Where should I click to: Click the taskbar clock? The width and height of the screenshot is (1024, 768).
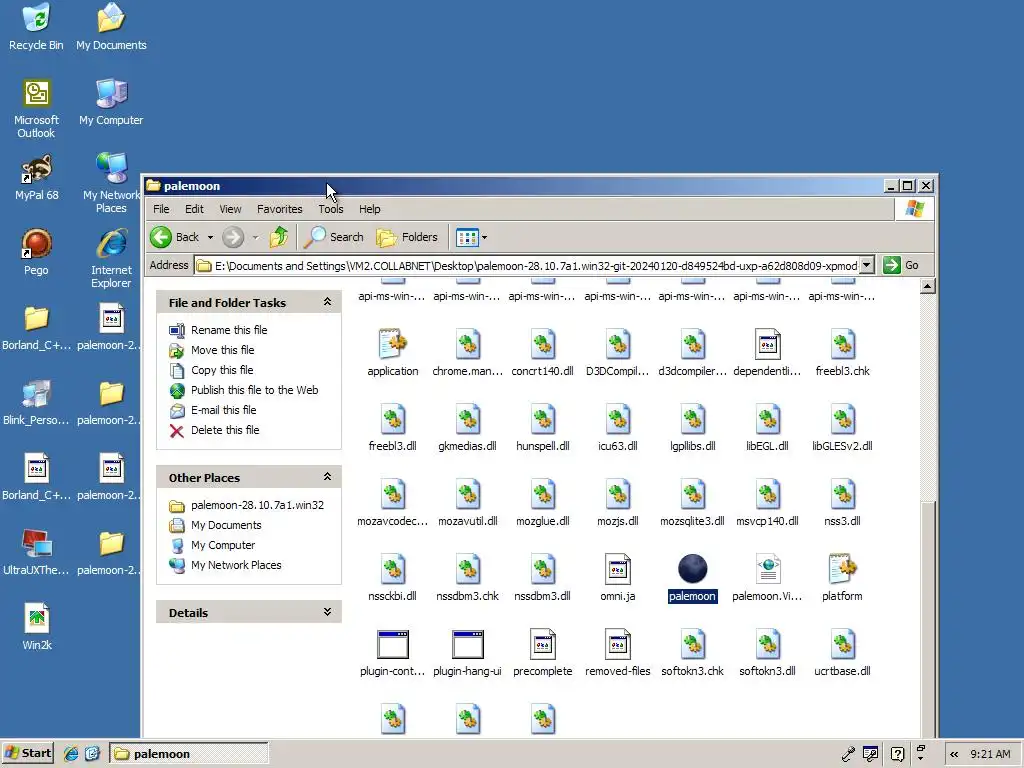(x=990, y=754)
